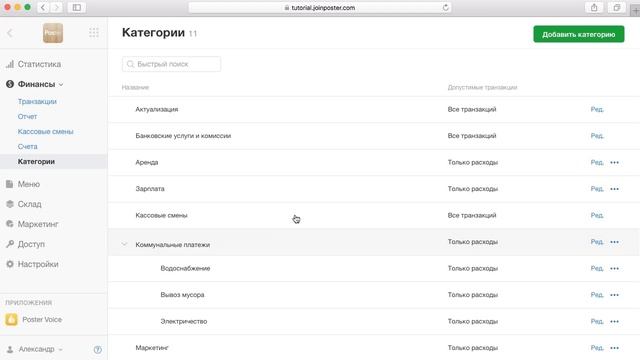Go forward in Safari browser
The height and width of the screenshot is (360, 640).
click(56, 7)
